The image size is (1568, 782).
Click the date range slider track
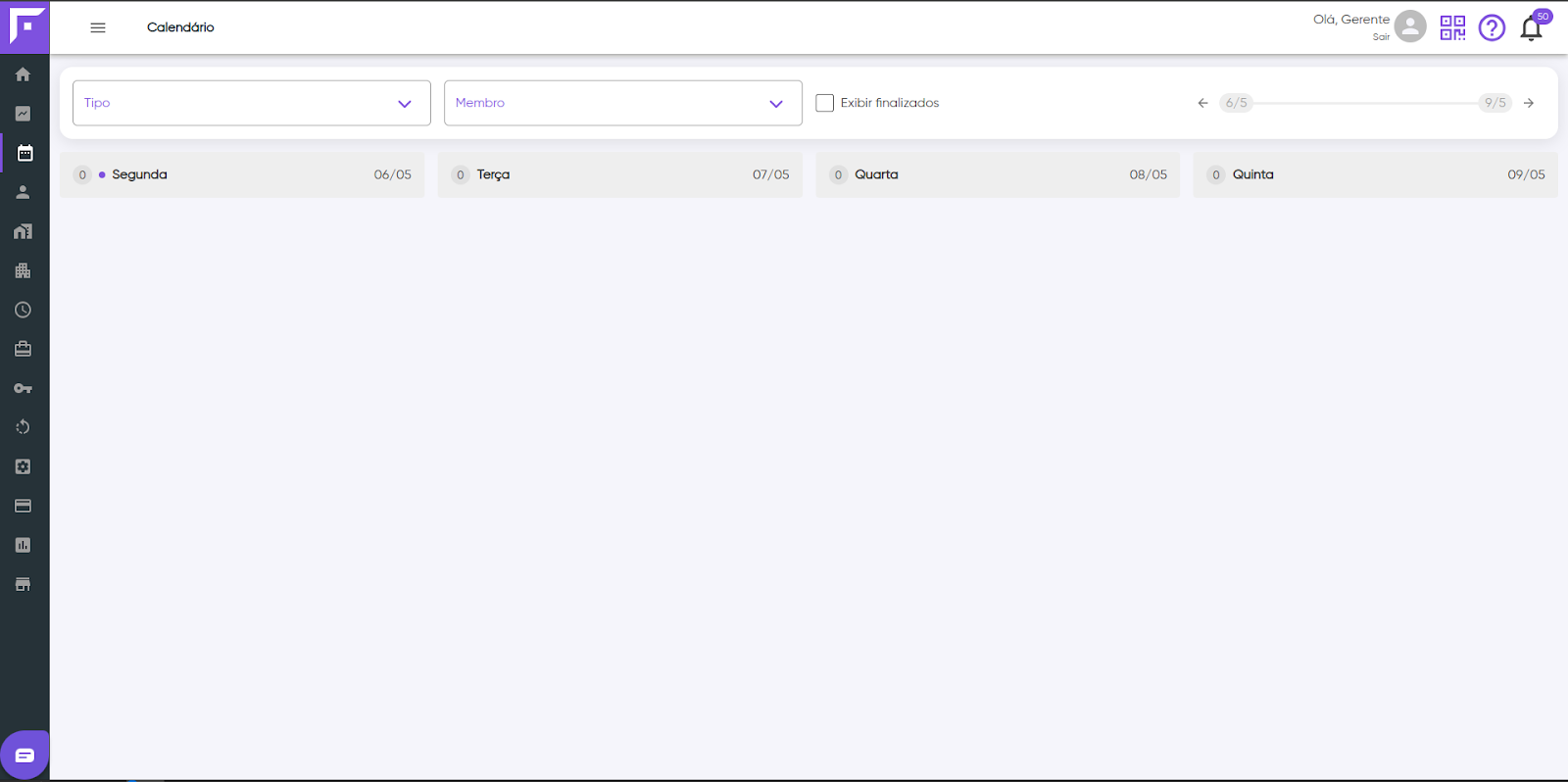pyautogui.click(x=1365, y=103)
